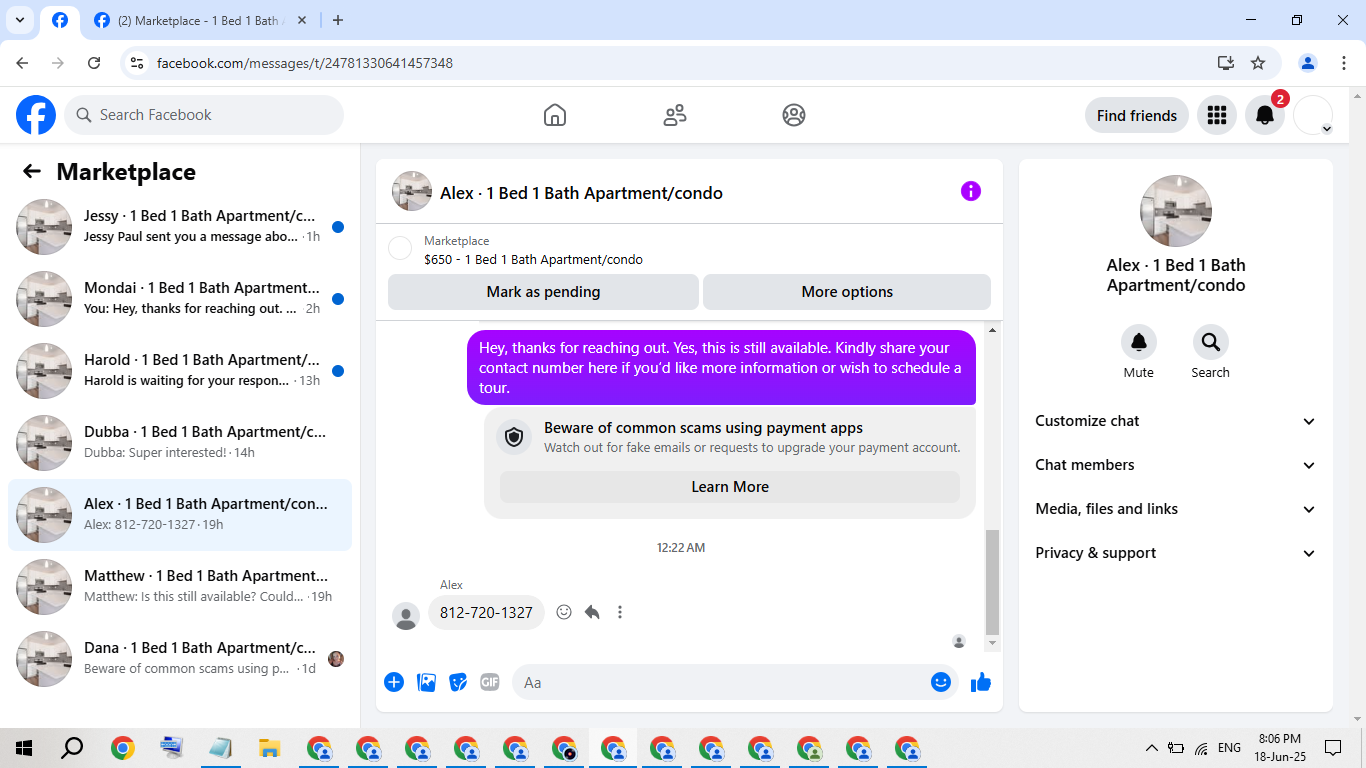Reply to the 812-720-1327 message

click(592, 612)
